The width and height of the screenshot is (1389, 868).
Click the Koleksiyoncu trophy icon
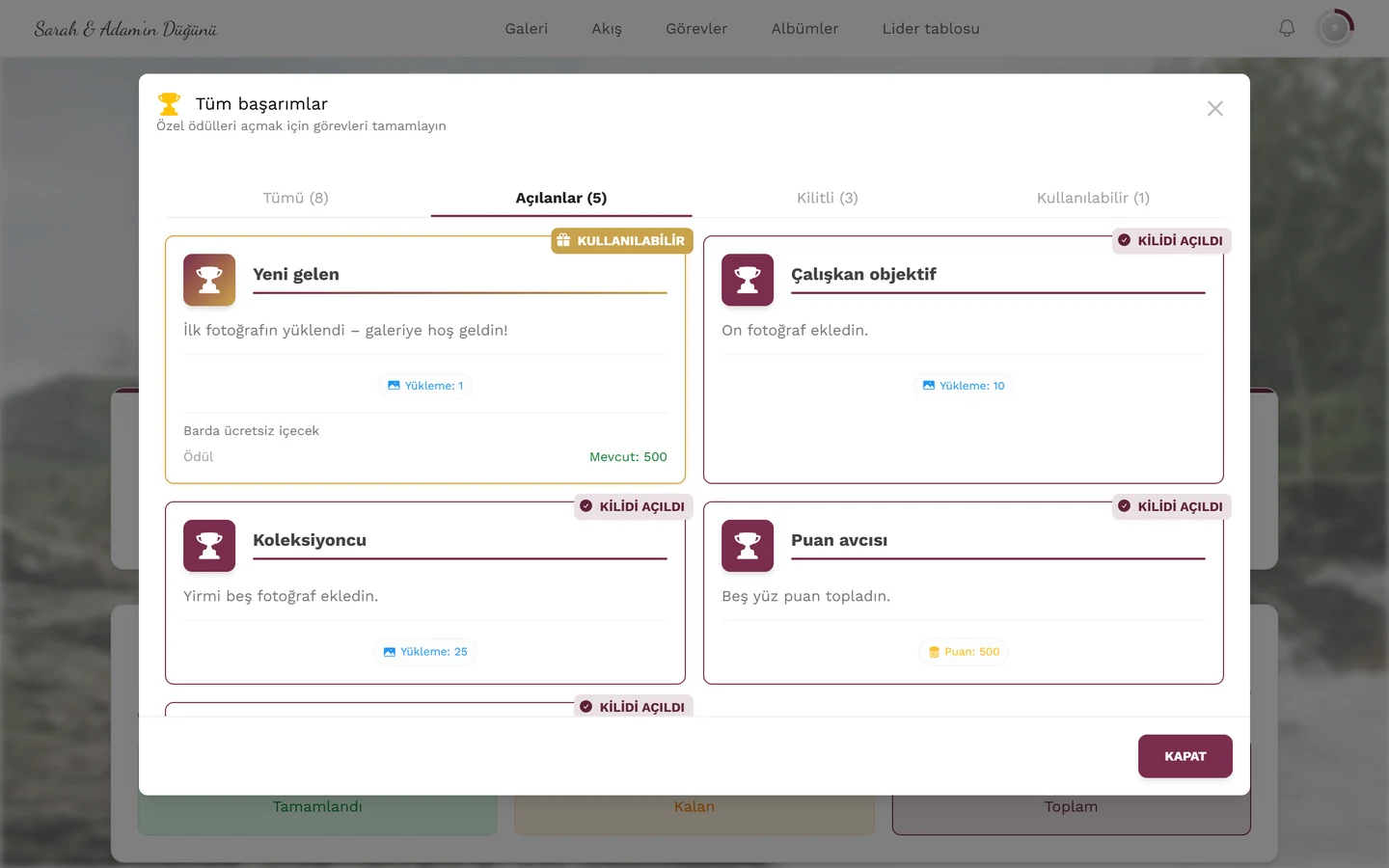point(209,546)
